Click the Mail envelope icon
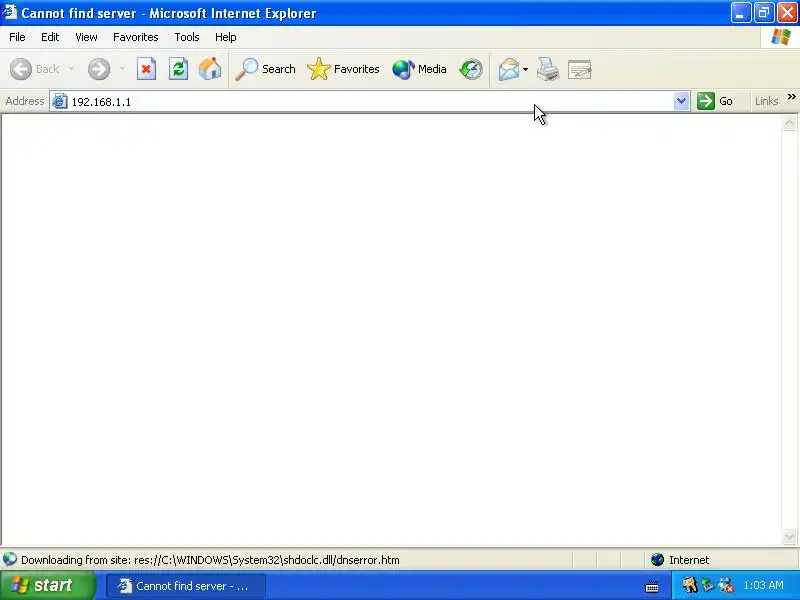 509,69
